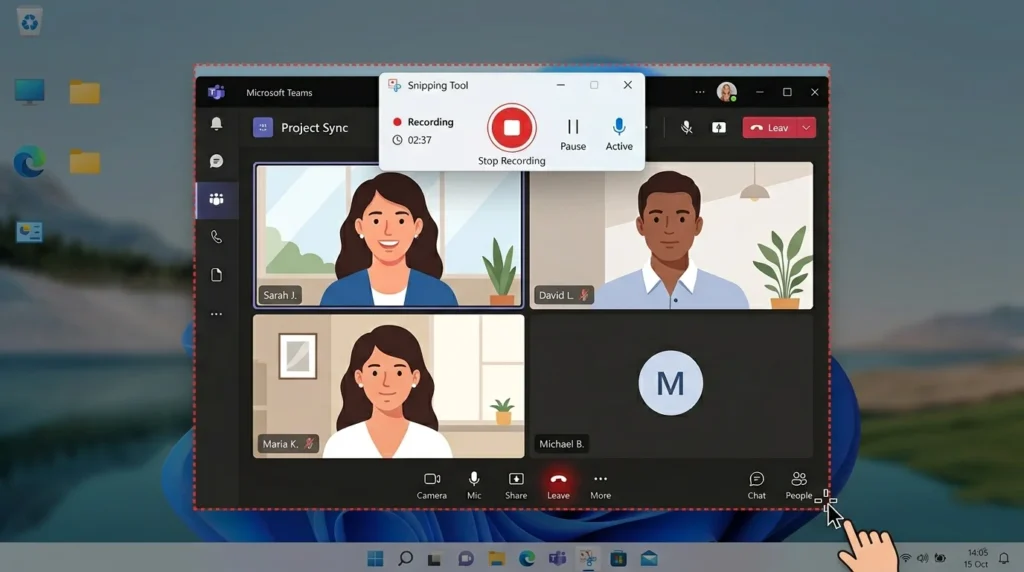Toggle Camera in the meeting controls
1024x572 pixels.
coord(432,484)
